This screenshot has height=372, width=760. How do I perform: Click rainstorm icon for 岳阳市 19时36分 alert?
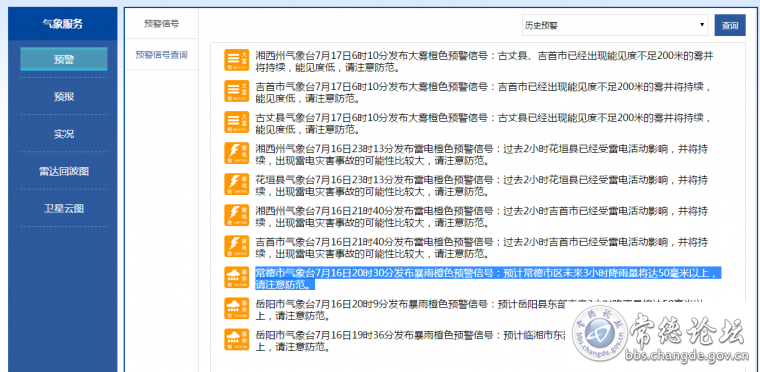coord(237,340)
